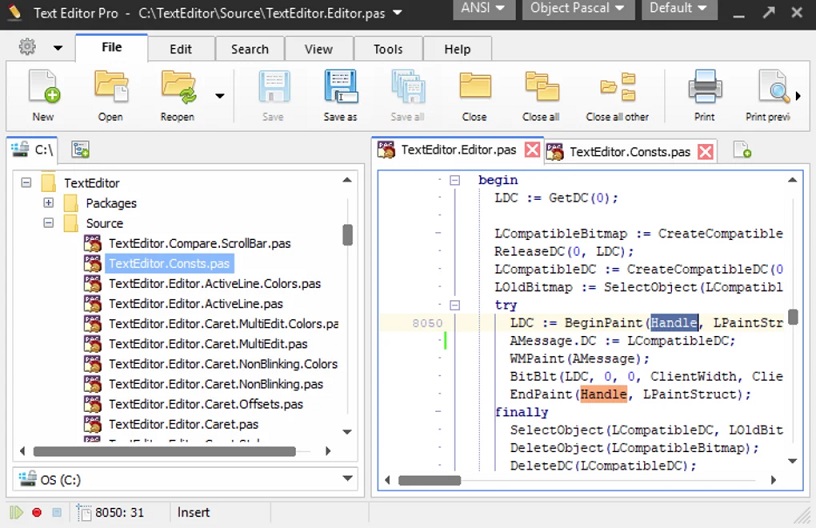Start macro recording with red record icon
816x528 pixels.
point(36,512)
